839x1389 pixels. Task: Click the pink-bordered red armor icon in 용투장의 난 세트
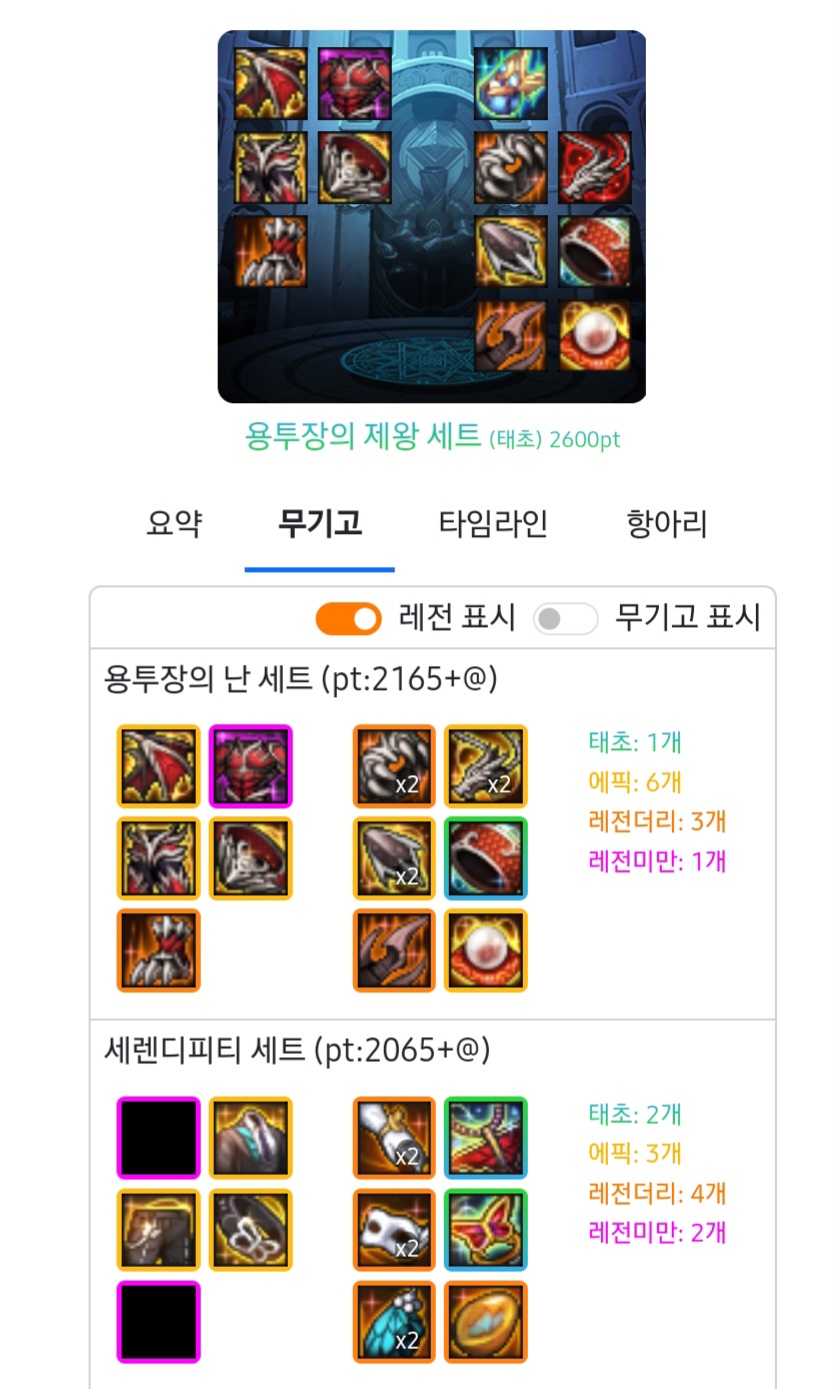tap(250, 766)
